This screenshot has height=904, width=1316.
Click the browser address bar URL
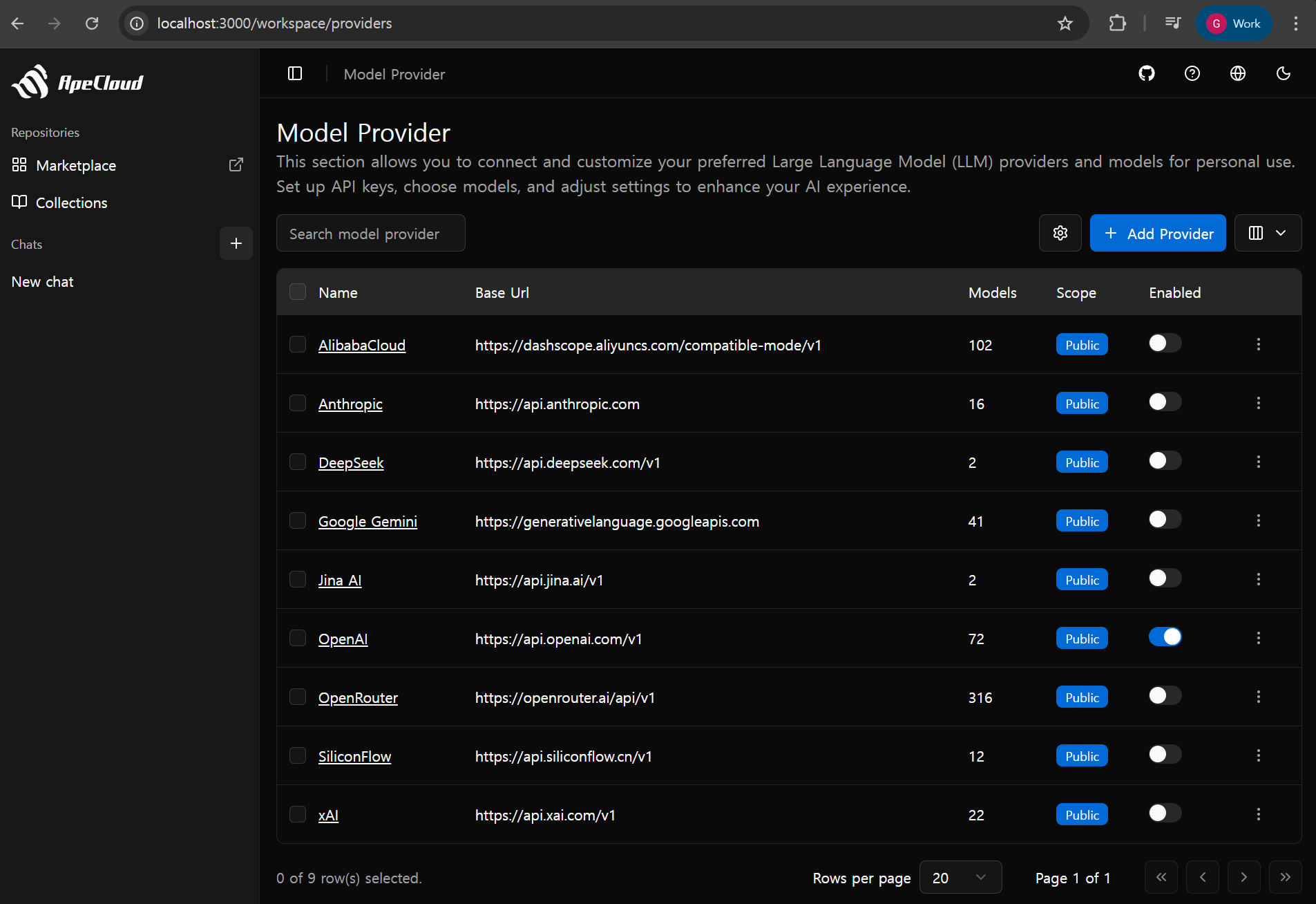pos(274,23)
